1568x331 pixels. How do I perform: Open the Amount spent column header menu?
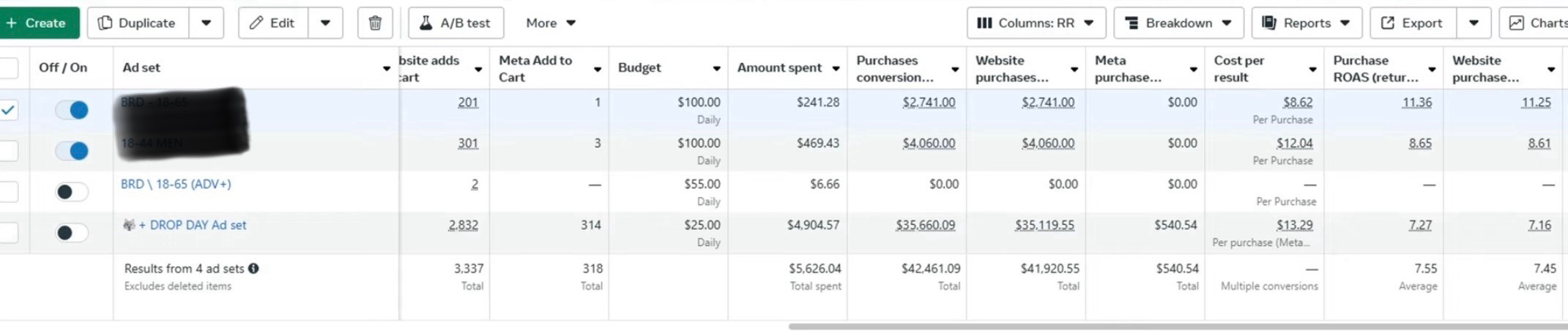(x=835, y=69)
